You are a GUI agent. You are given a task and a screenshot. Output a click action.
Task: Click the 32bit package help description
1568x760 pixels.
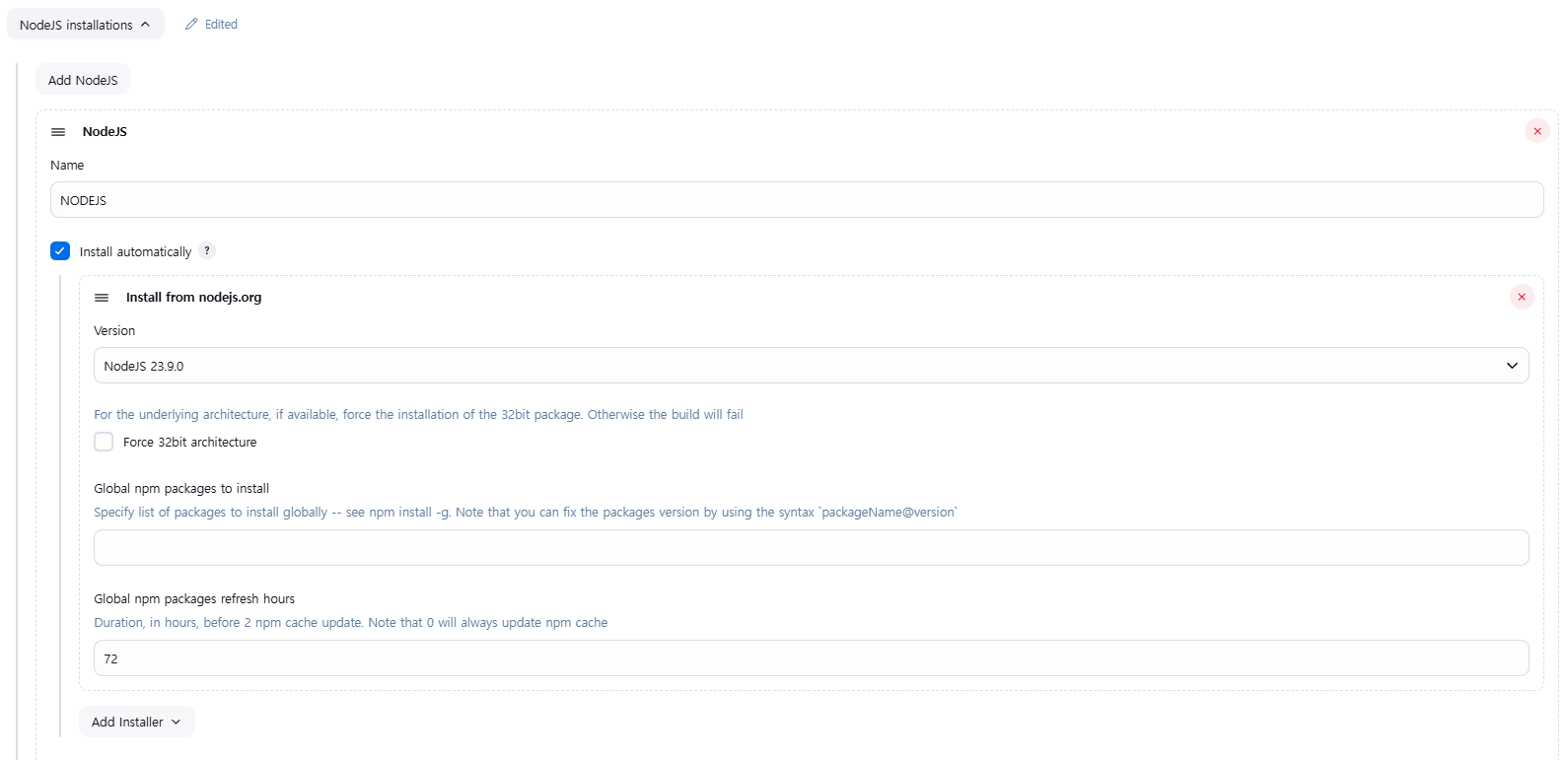(x=418, y=415)
